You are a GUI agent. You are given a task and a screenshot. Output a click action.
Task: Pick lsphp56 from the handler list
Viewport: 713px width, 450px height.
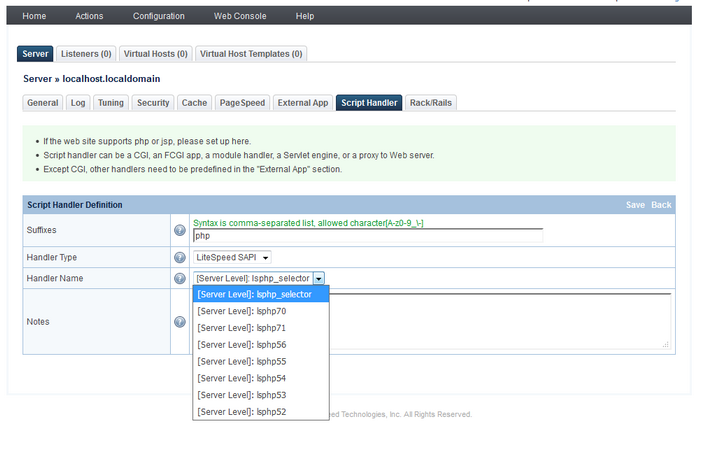[x=261, y=345]
